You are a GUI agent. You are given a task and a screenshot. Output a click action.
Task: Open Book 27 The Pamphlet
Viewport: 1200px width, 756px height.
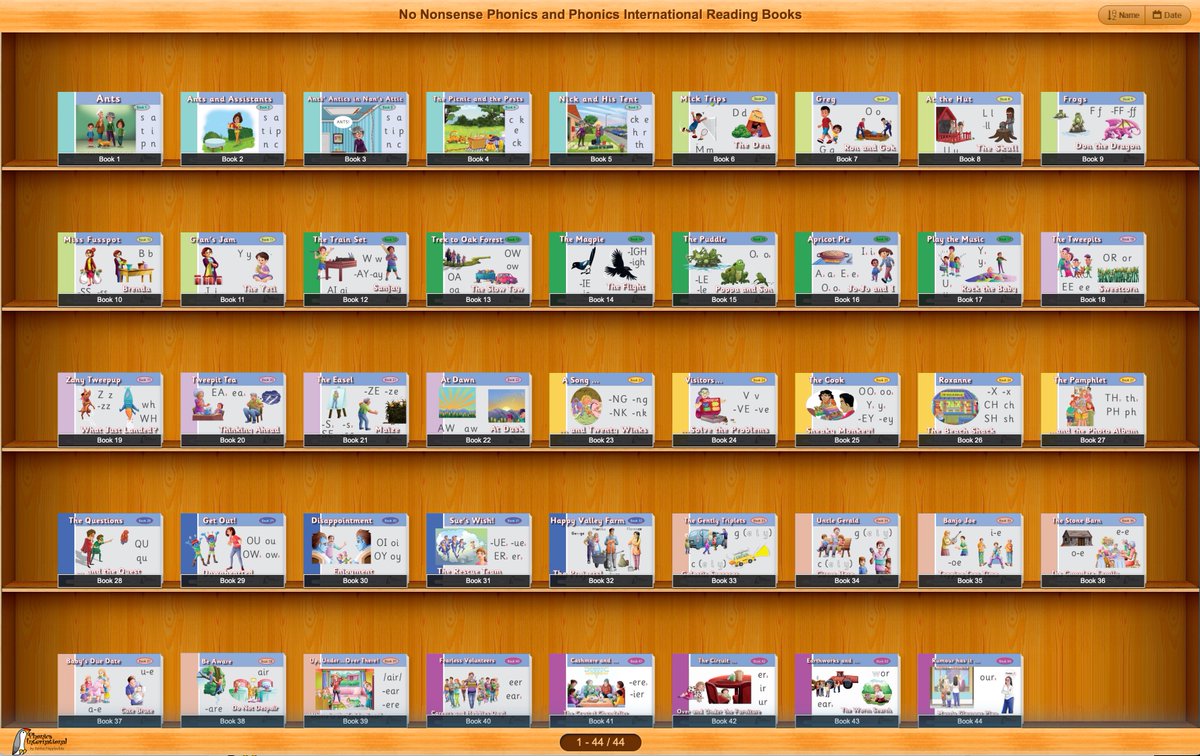point(1094,410)
